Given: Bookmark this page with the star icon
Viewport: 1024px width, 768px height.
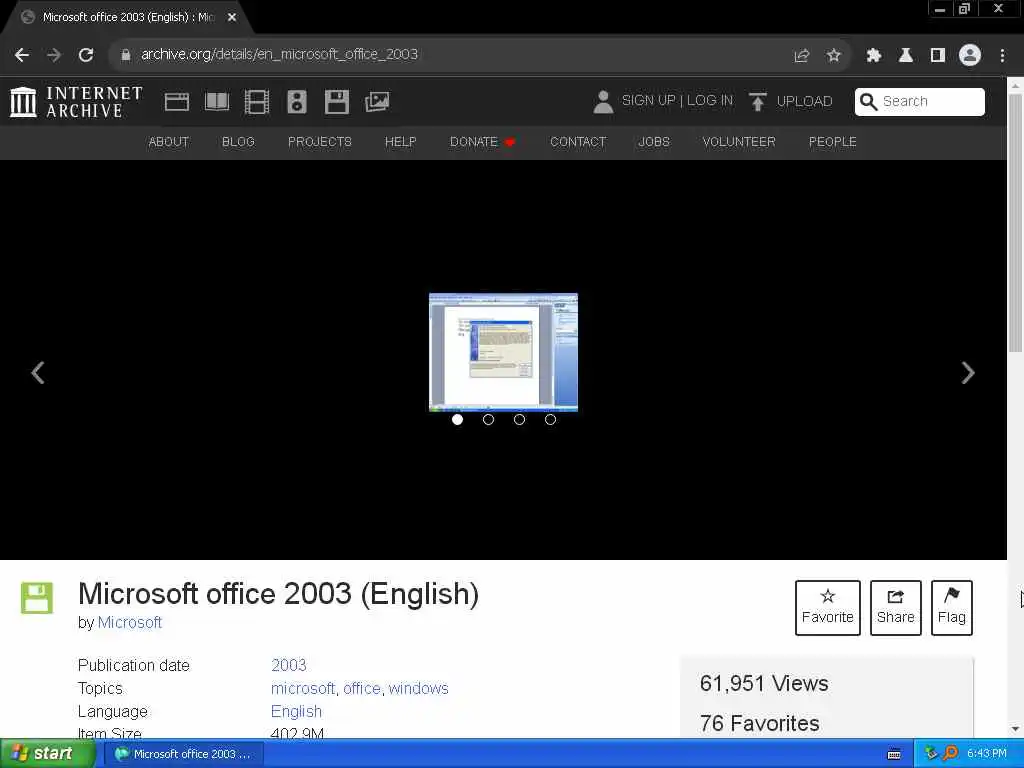Looking at the screenshot, I should click(x=833, y=56).
